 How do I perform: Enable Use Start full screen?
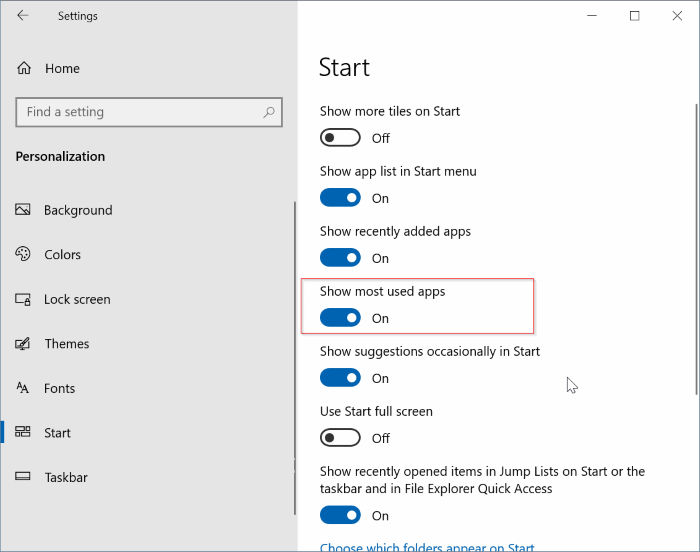[x=340, y=438]
